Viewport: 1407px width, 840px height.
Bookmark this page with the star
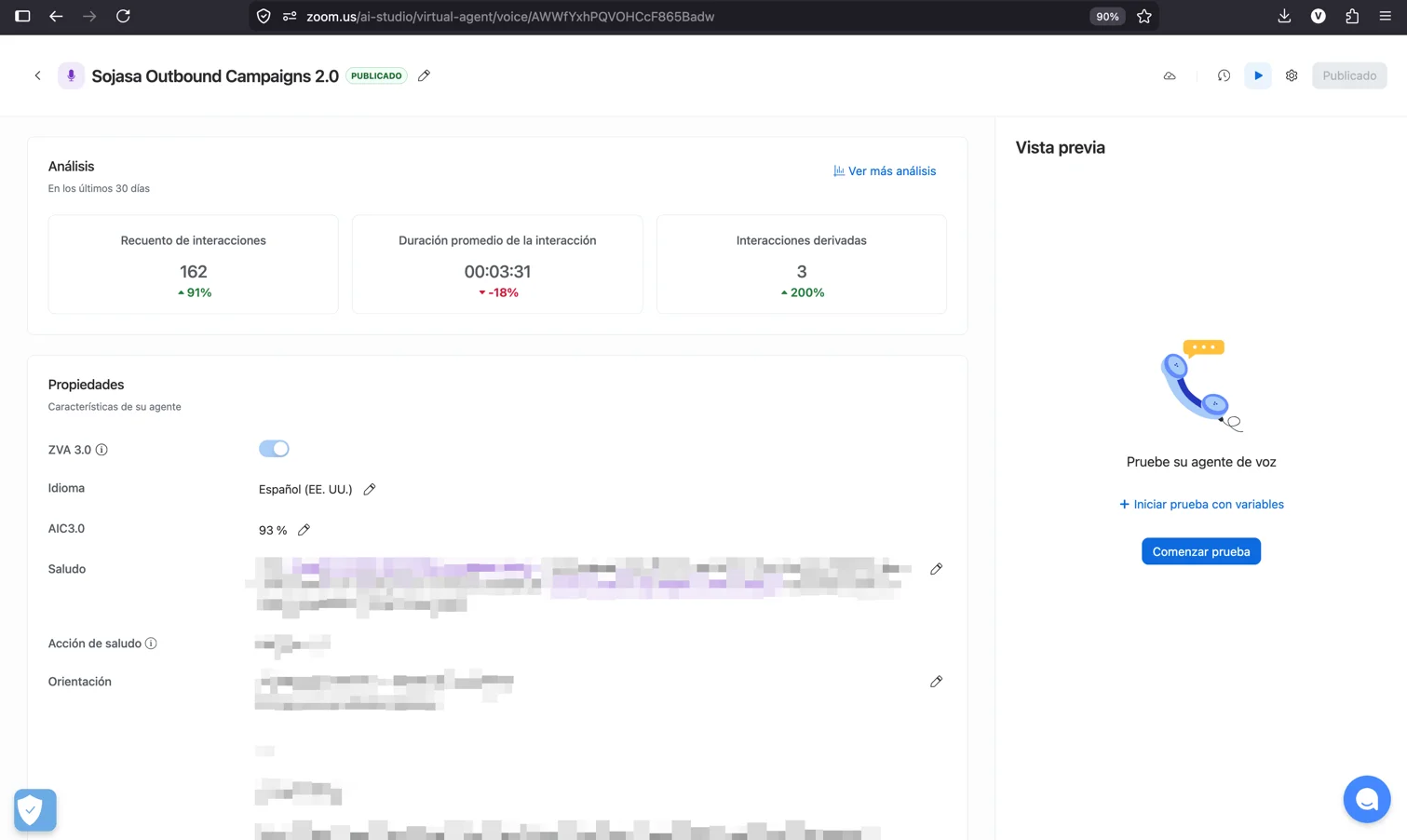point(1144,16)
